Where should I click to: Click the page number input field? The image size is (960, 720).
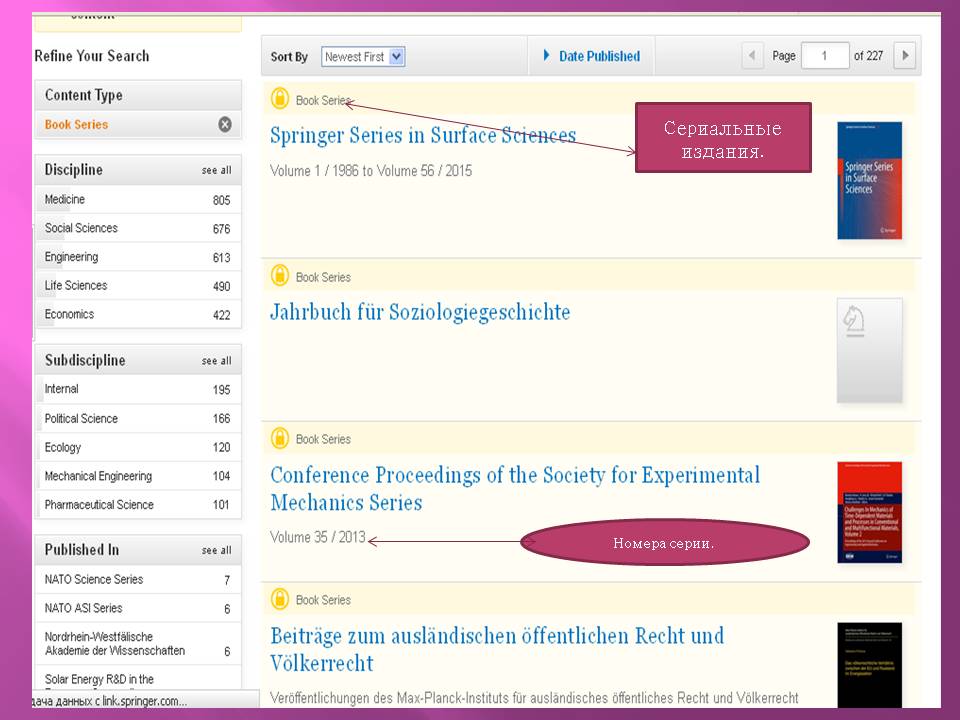point(825,56)
